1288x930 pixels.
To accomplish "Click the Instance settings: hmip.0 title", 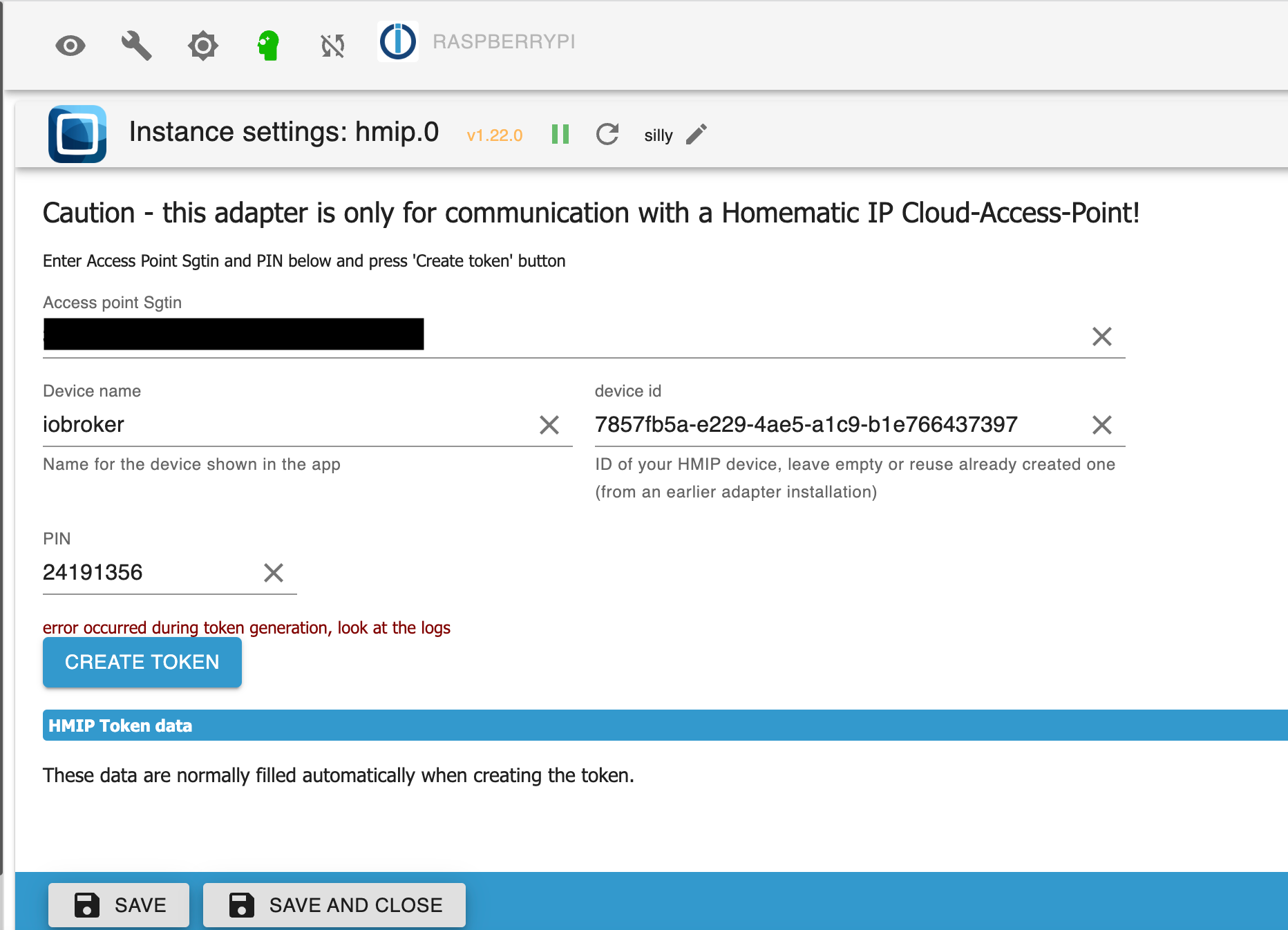I will [x=284, y=132].
